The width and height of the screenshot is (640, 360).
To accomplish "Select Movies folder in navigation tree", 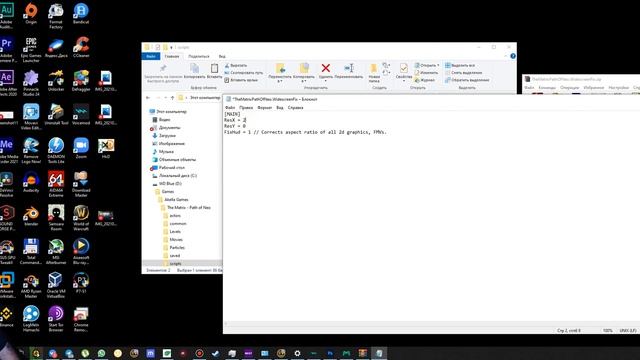I will click(x=173, y=240).
